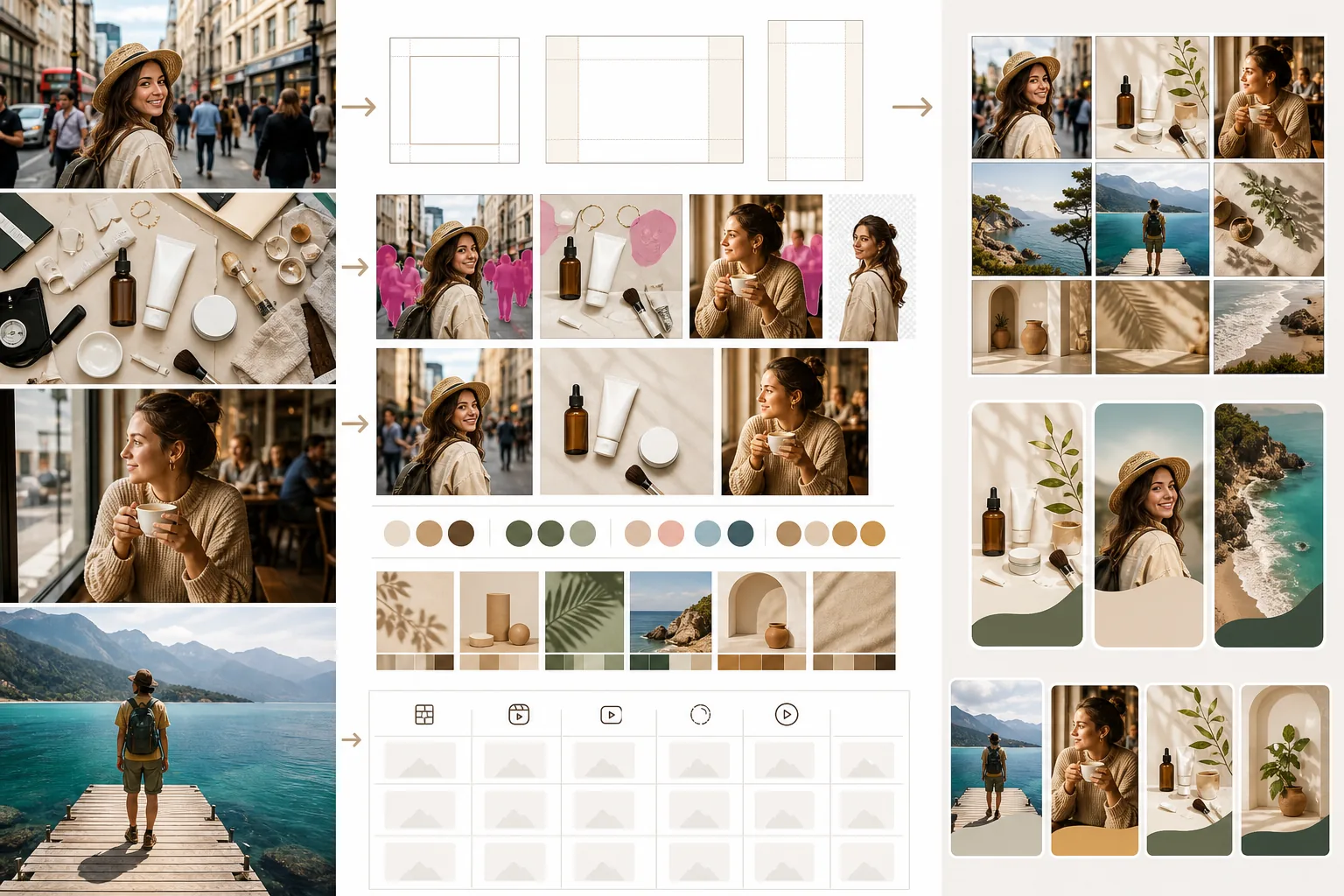Screen dimensions: 1344x896
Task: Choose the dark teal color swatch
Action: click(740, 533)
